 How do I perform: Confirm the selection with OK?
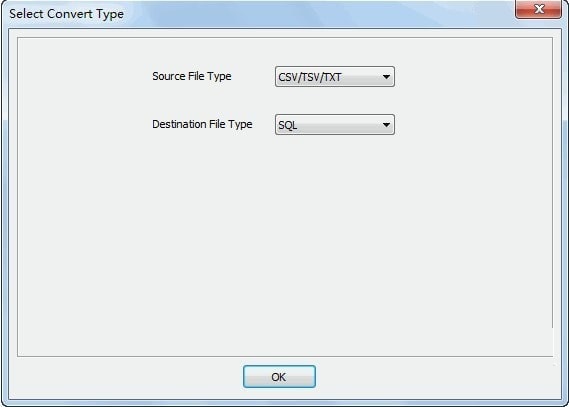click(279, 377)
